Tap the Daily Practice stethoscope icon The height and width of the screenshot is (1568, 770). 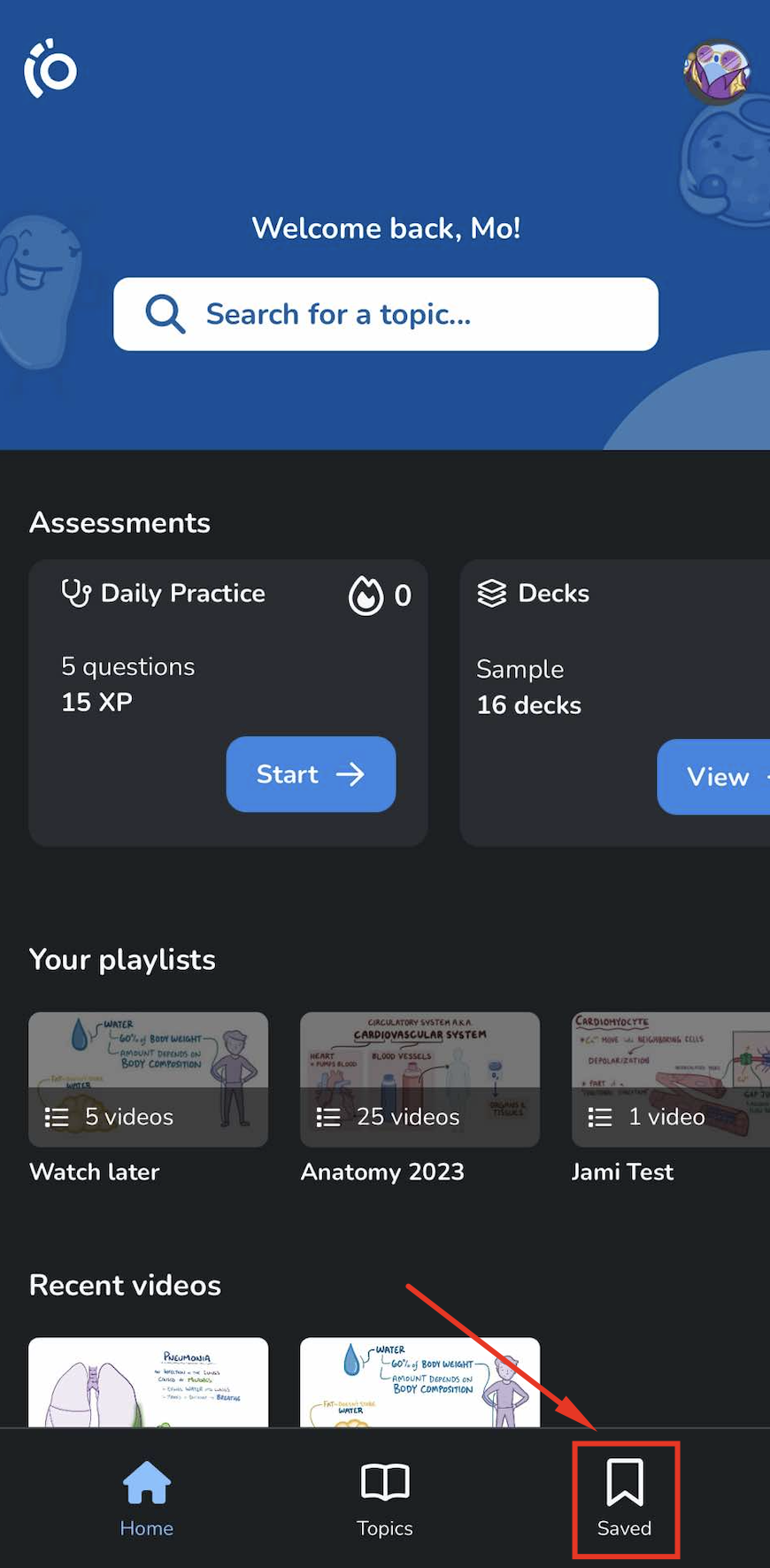click(x=76, y=593)
